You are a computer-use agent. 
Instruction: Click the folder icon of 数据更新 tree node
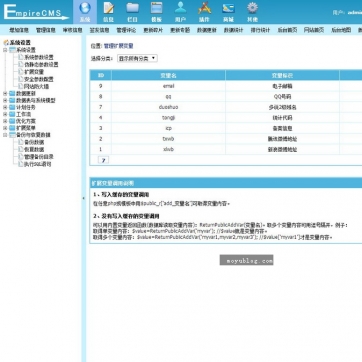pyautogui.click(x=12, y=94)
